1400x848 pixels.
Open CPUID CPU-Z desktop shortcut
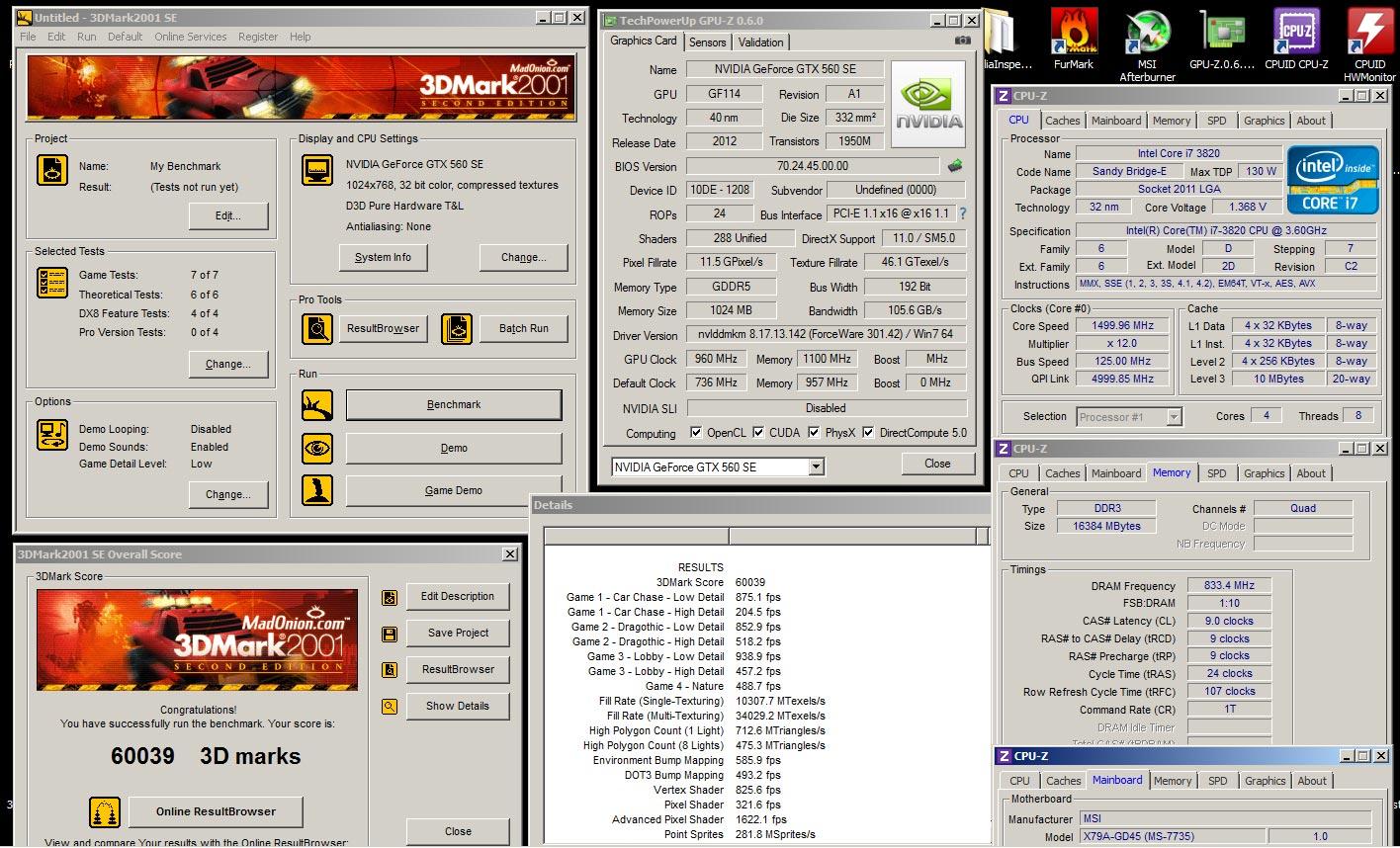tap(1296, 38)
